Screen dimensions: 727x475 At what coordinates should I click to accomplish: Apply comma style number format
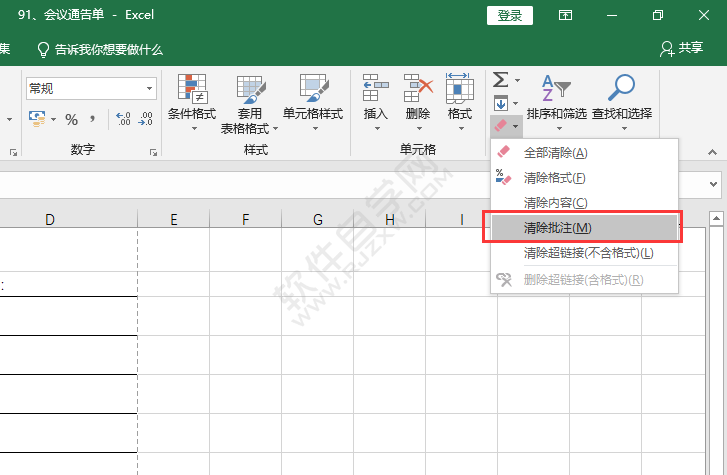(93, 119)
